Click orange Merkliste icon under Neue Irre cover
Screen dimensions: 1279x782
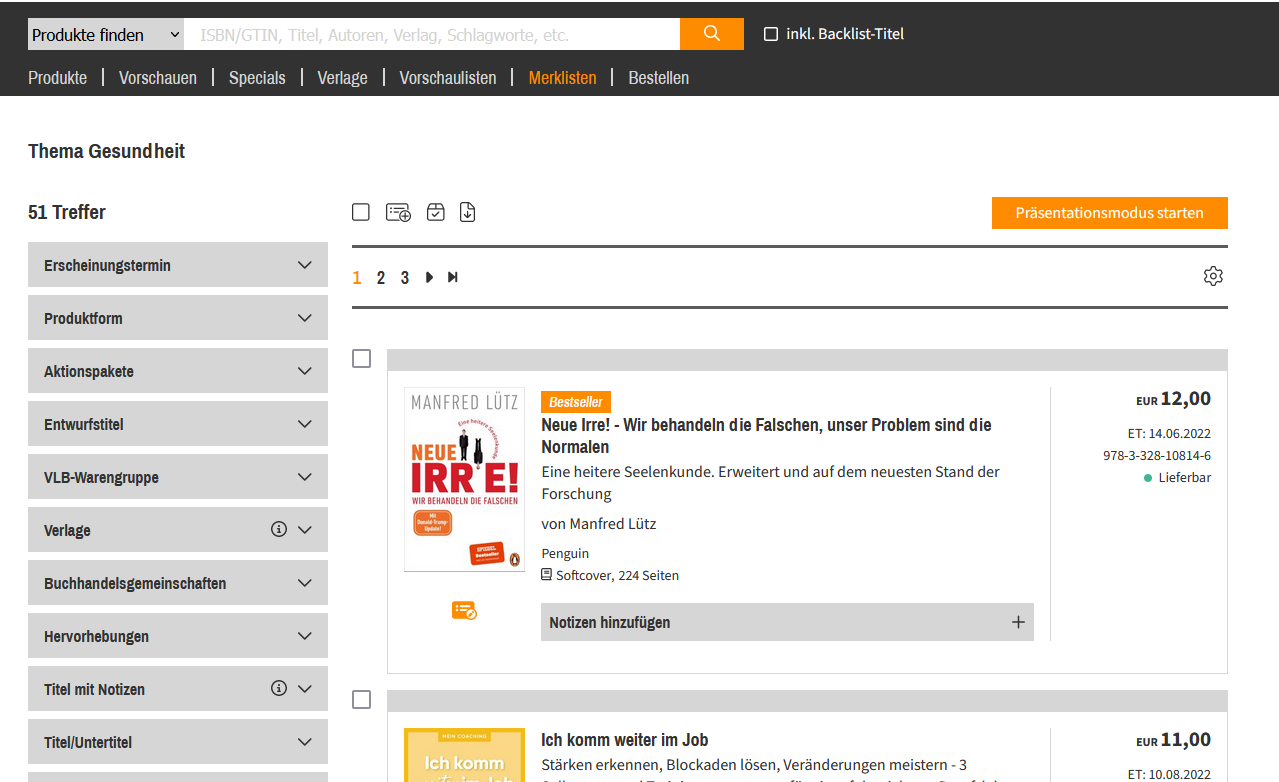coord(464,610)
